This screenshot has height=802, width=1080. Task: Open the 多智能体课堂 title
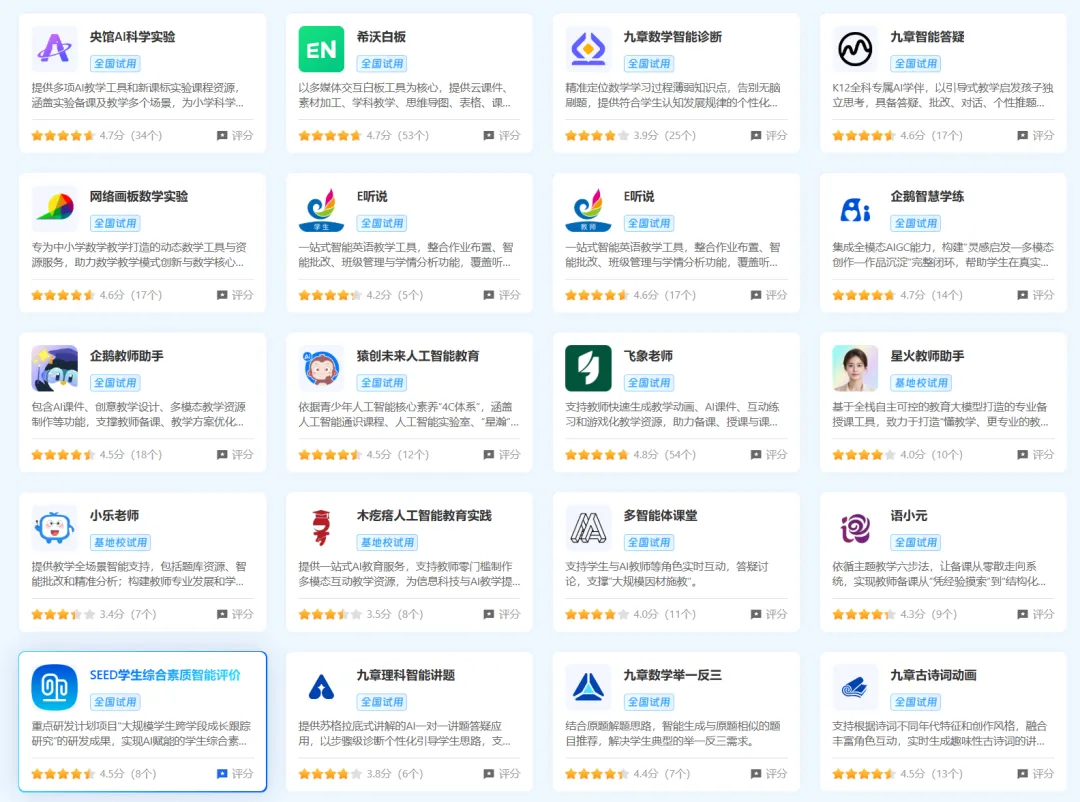click(660, 515)
